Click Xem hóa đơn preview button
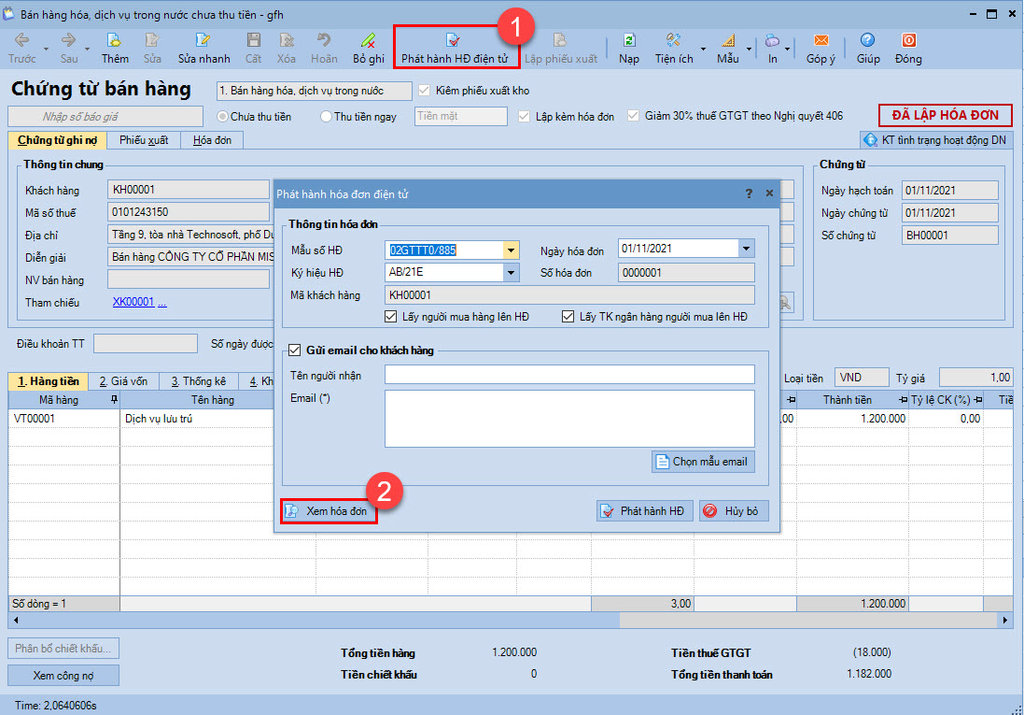Screen dimensions: 1024x715 point(329,511)
